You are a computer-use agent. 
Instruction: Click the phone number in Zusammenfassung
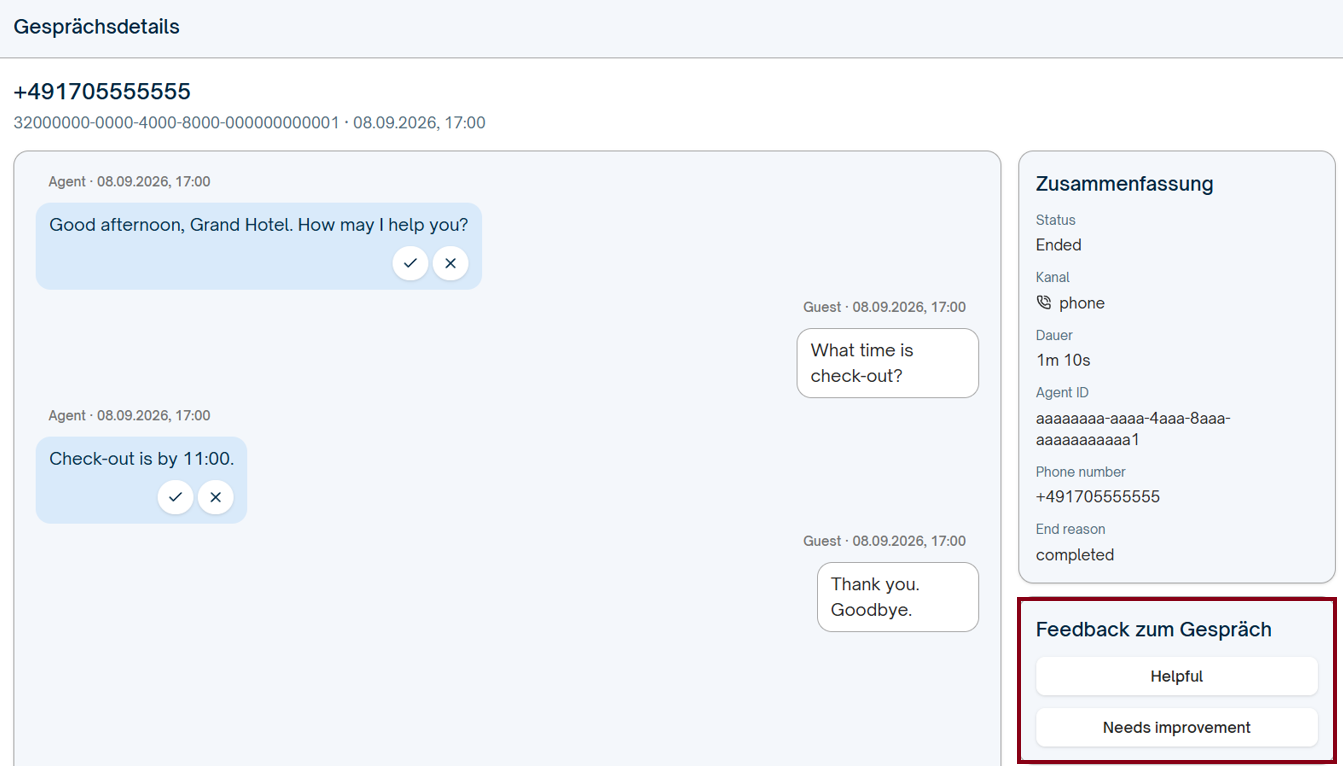click(1097, 497)
